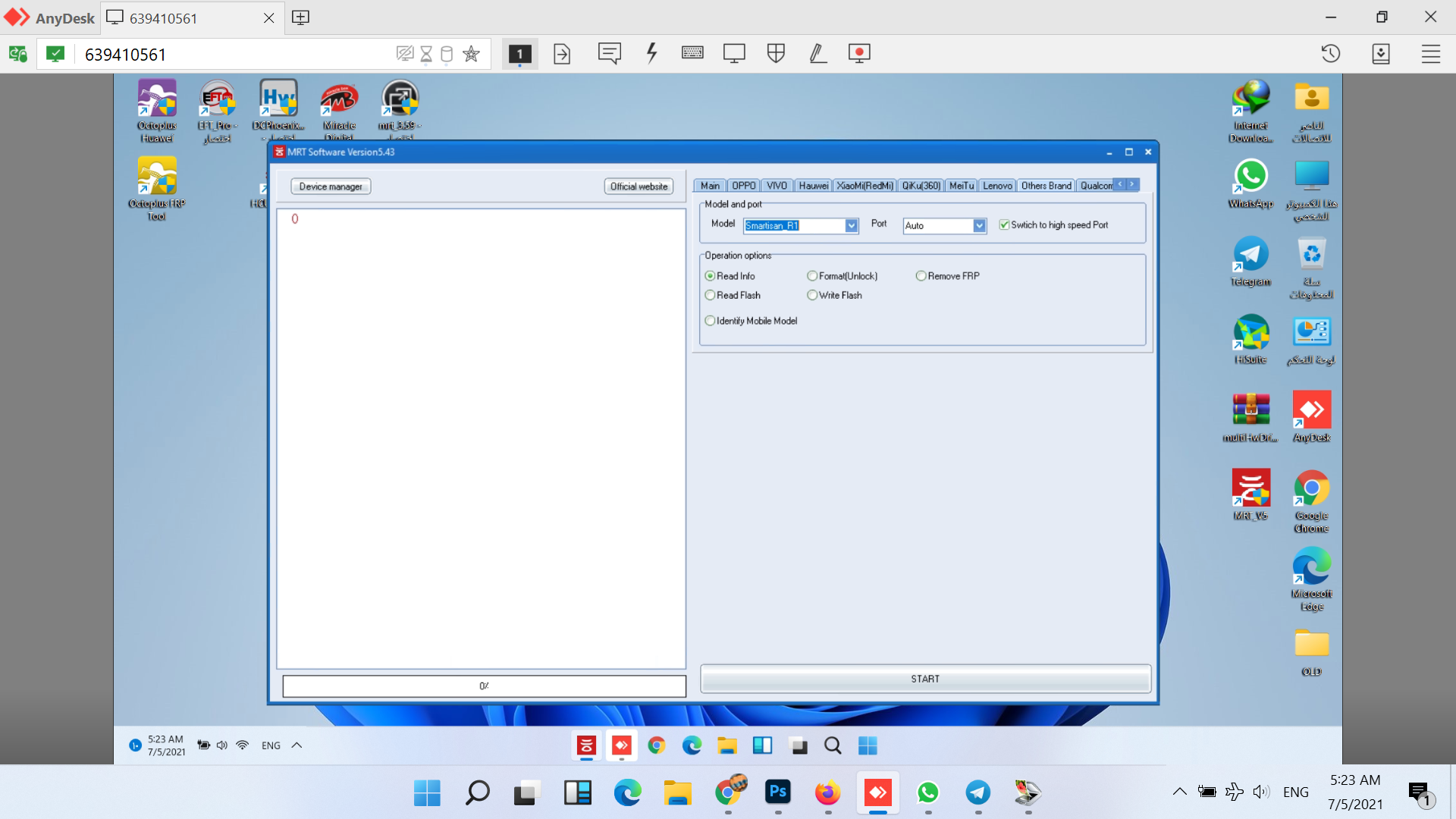The height and width of the screenshot is (819, 1456).
Task: Expand the Model dropdown showing Smartisan_R1
Action: pos(852,226)
